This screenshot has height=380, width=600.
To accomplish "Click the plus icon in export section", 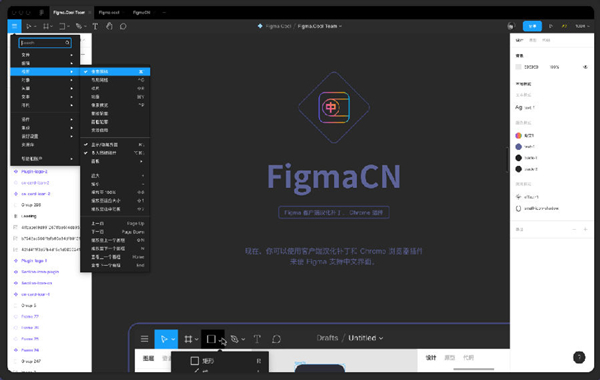I will coord(585,229).
